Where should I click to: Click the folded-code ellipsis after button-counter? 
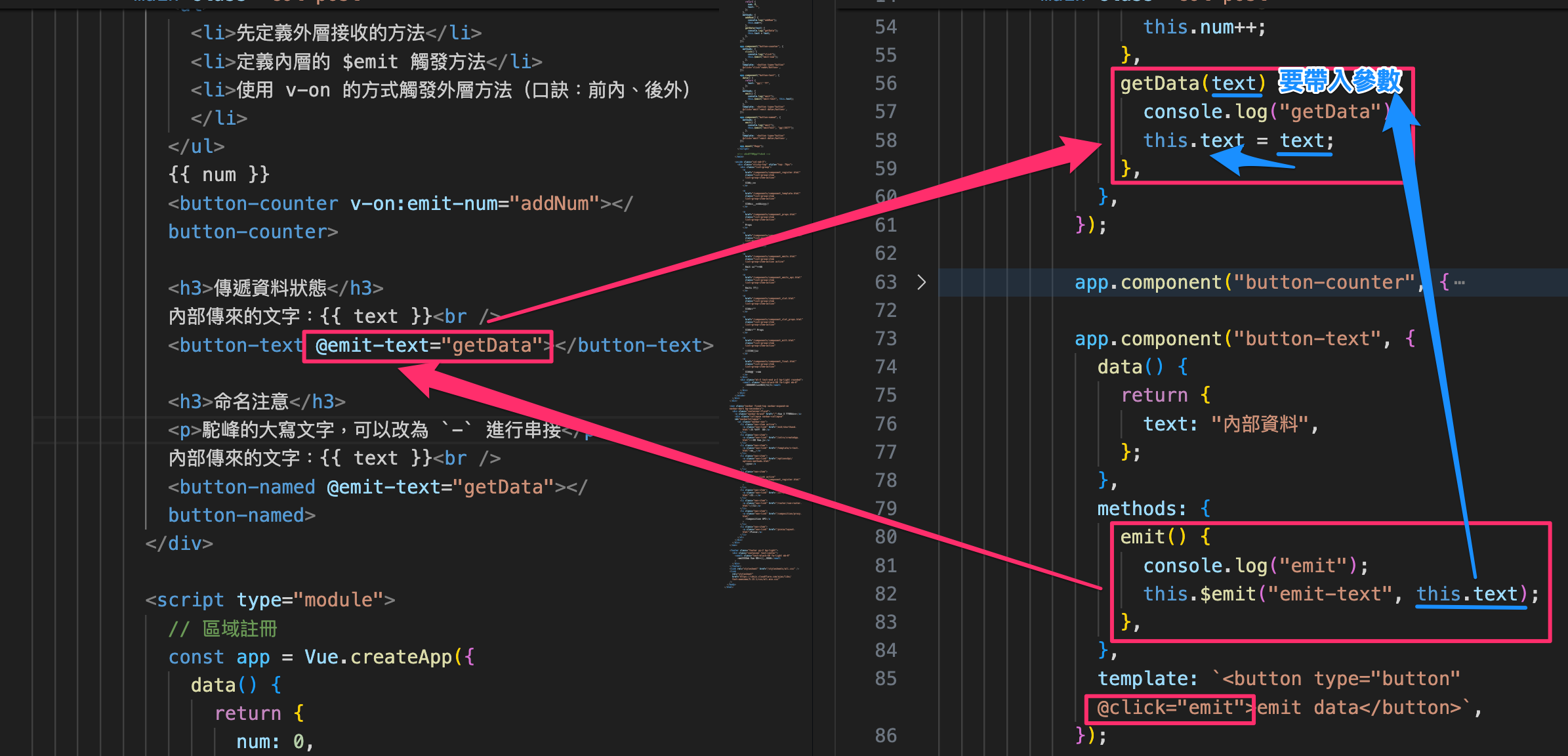1459,283
